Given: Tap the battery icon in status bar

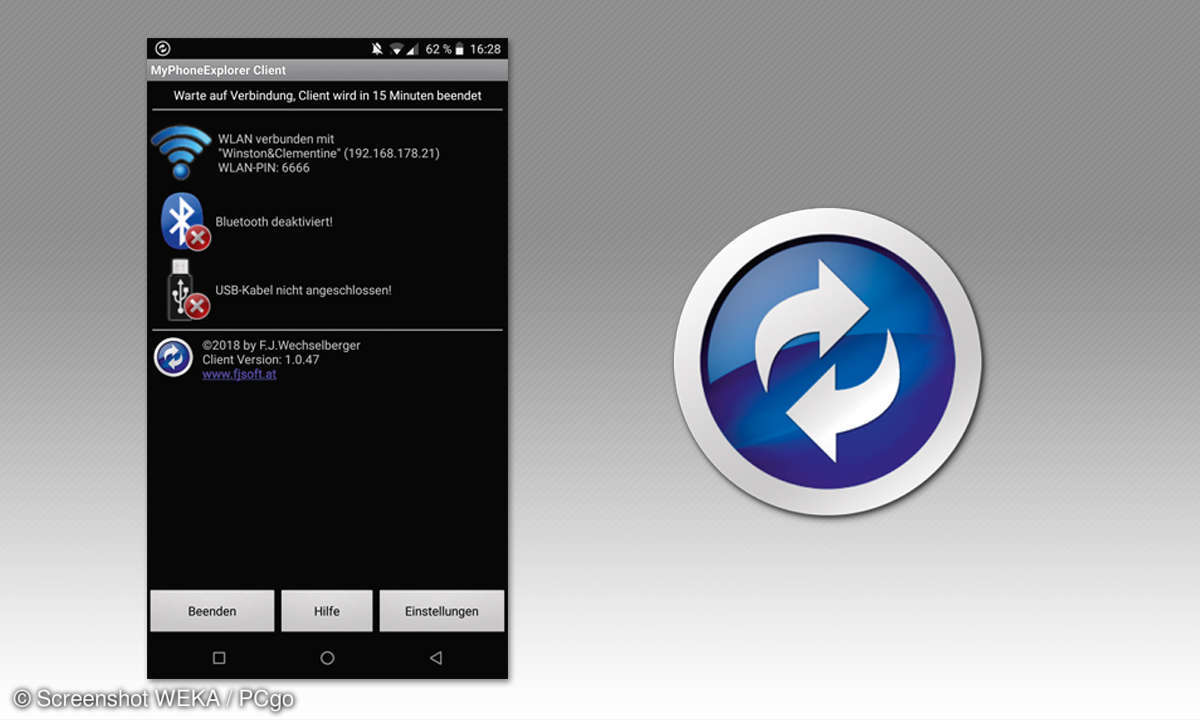Looking at the screenshot, I should point(459,49).
